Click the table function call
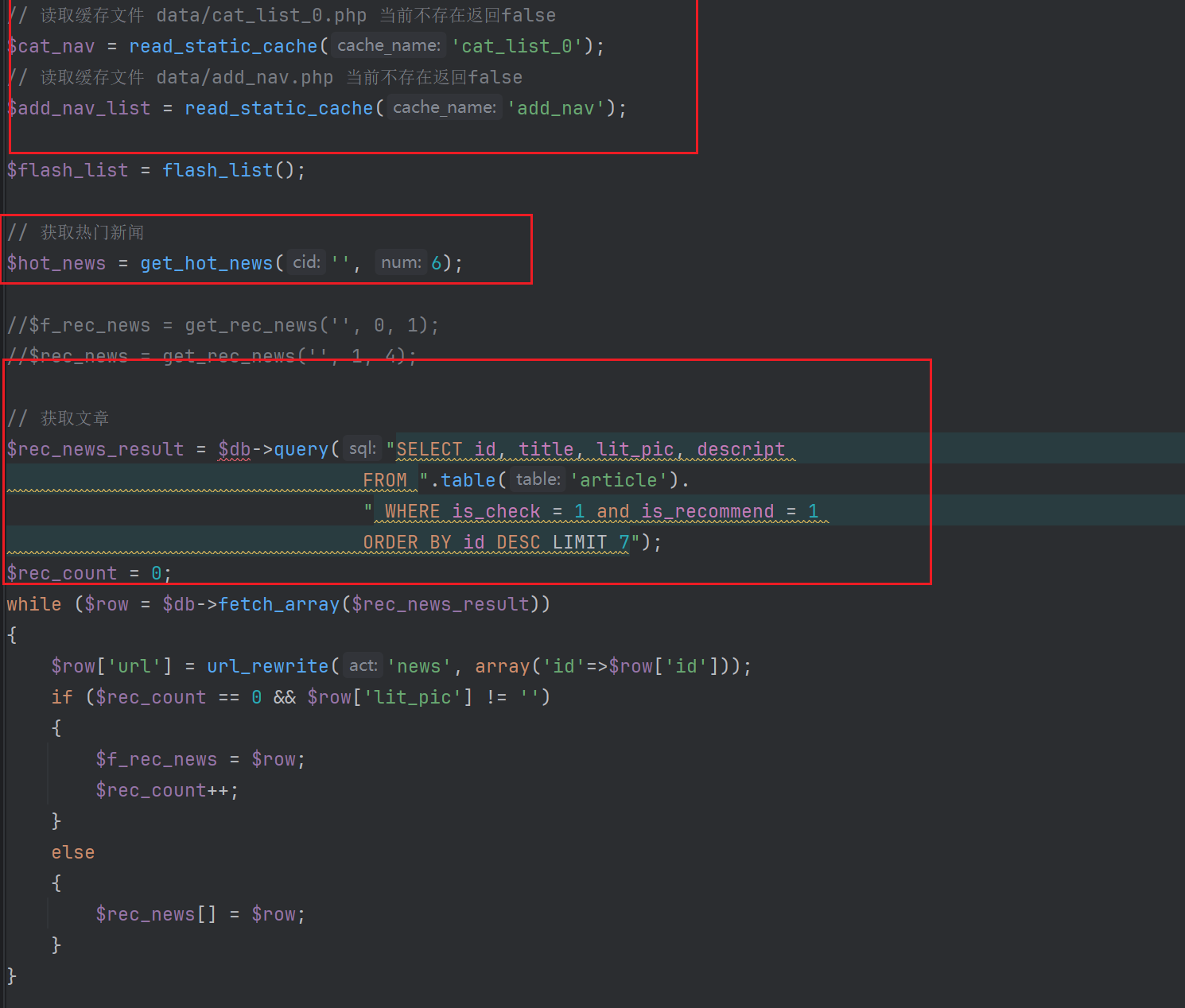 pyautogui.click(x=468, y=480)
